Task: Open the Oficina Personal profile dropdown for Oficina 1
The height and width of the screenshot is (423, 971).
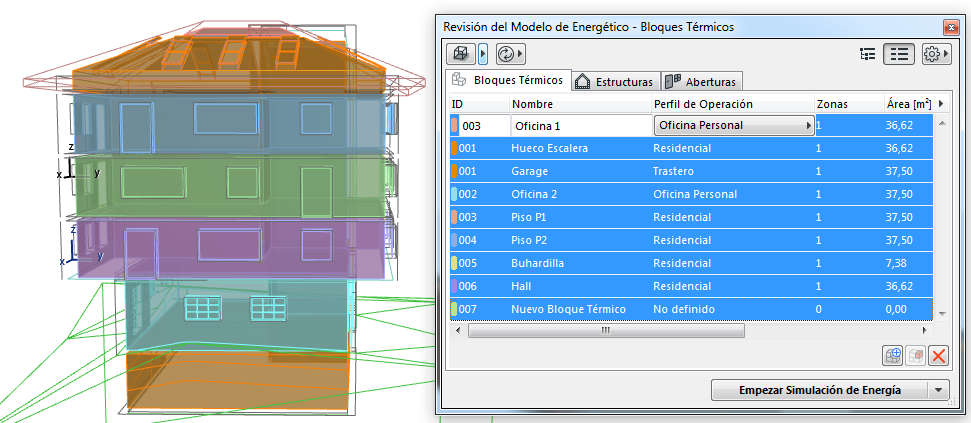Action: point(734,125)
